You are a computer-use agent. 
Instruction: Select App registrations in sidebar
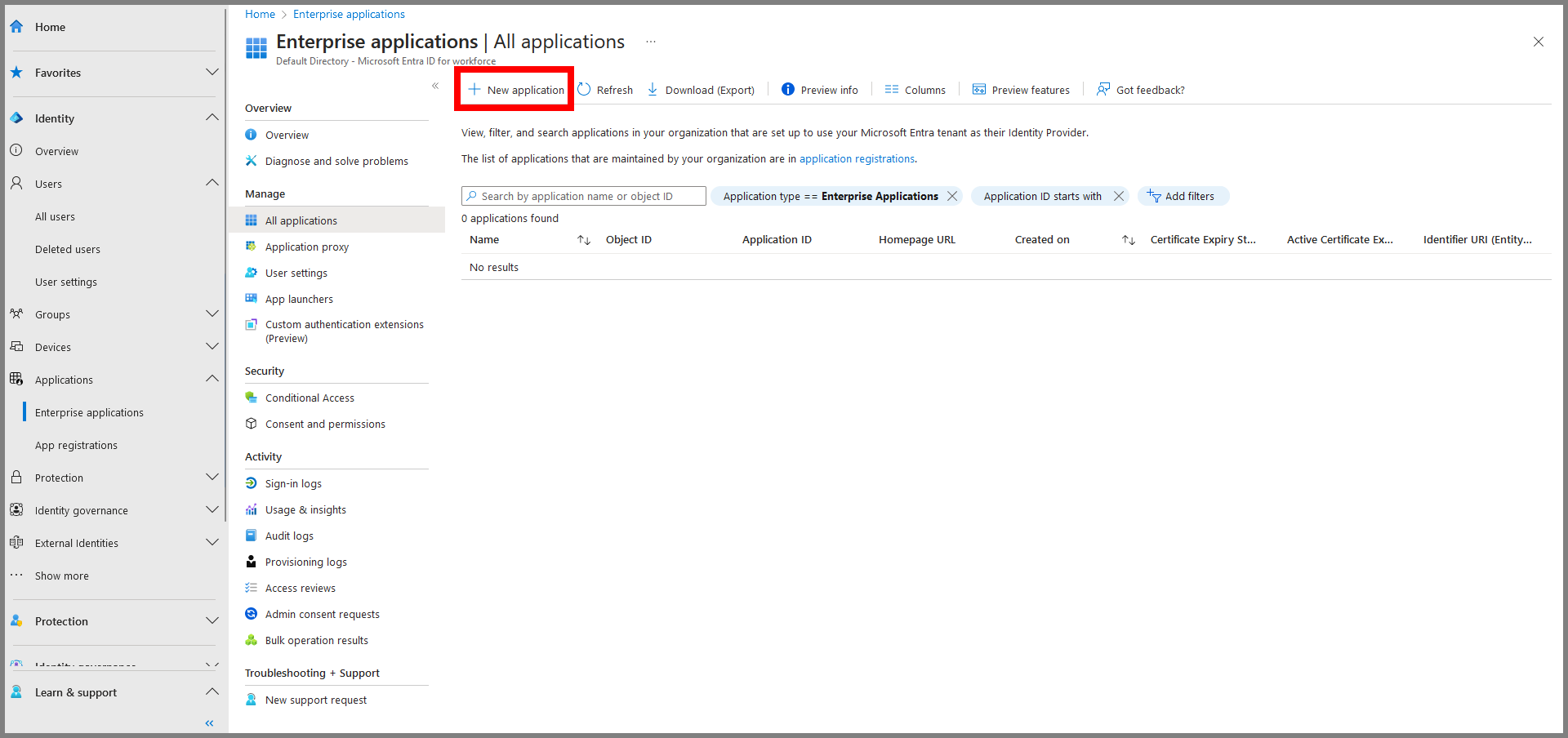coord(76,445)
